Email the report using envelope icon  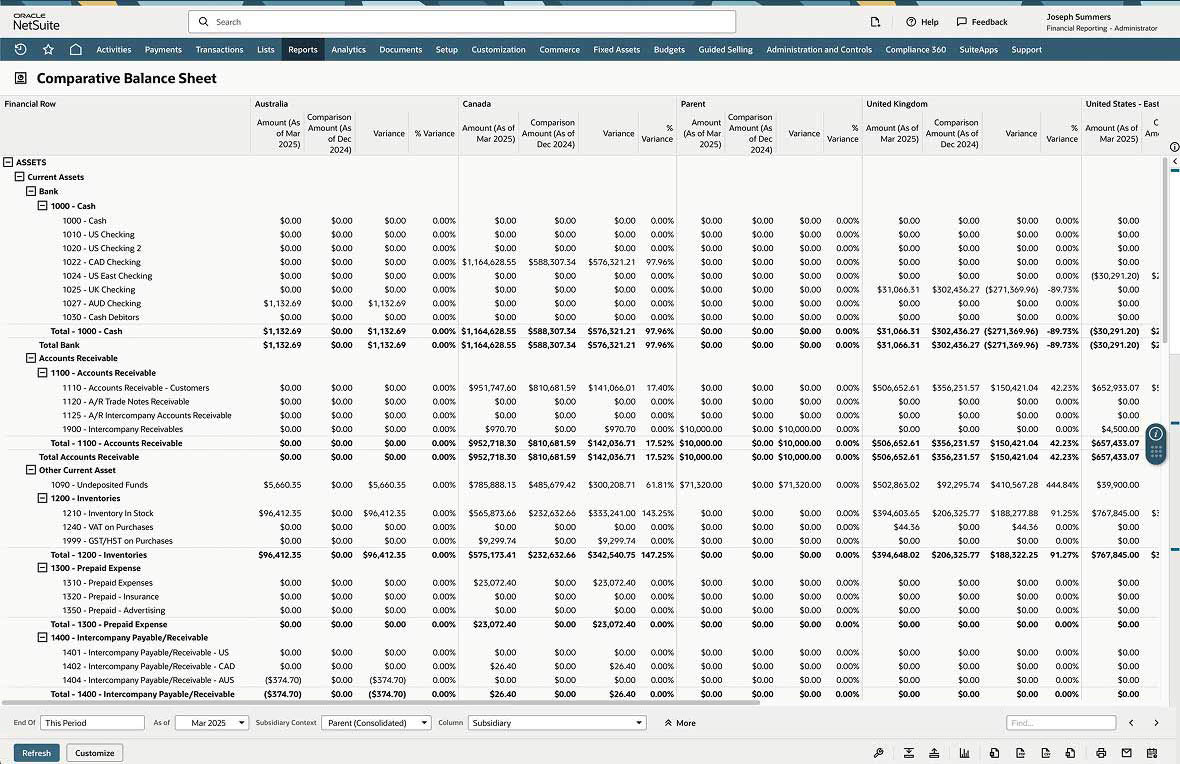click(1126, 753)
